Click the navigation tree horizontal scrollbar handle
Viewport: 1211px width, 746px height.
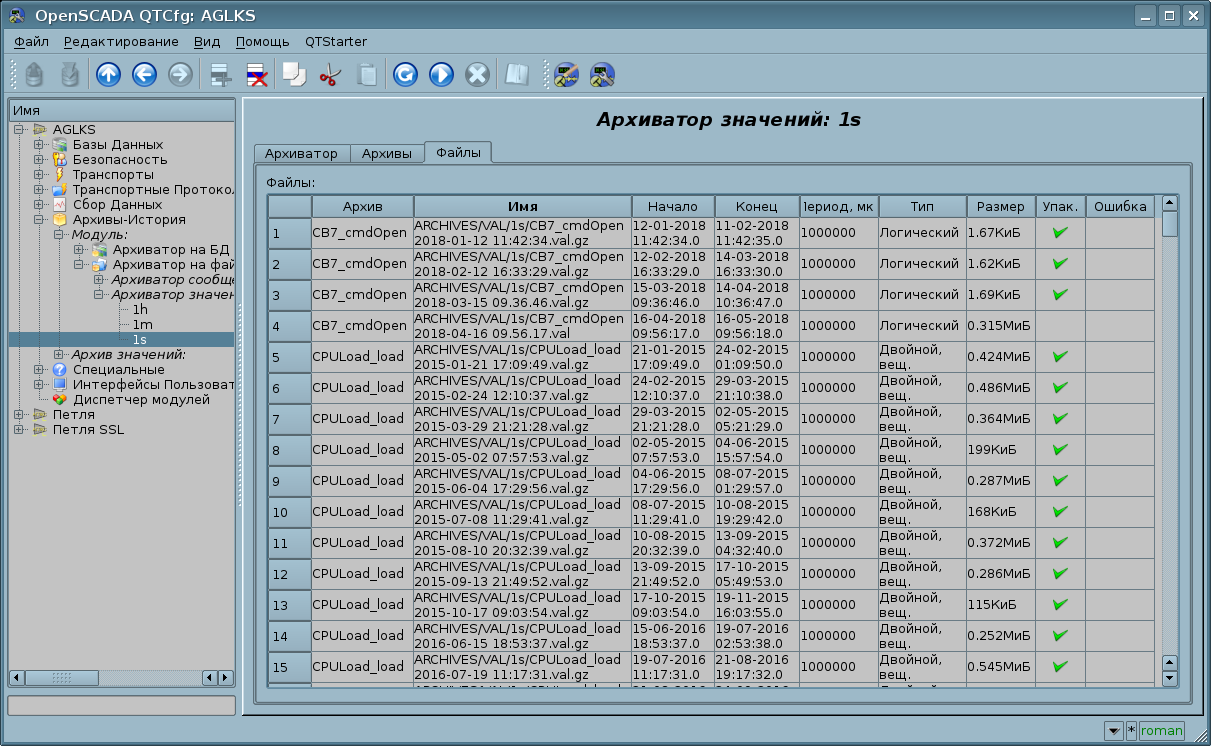[x=62, y=678]
